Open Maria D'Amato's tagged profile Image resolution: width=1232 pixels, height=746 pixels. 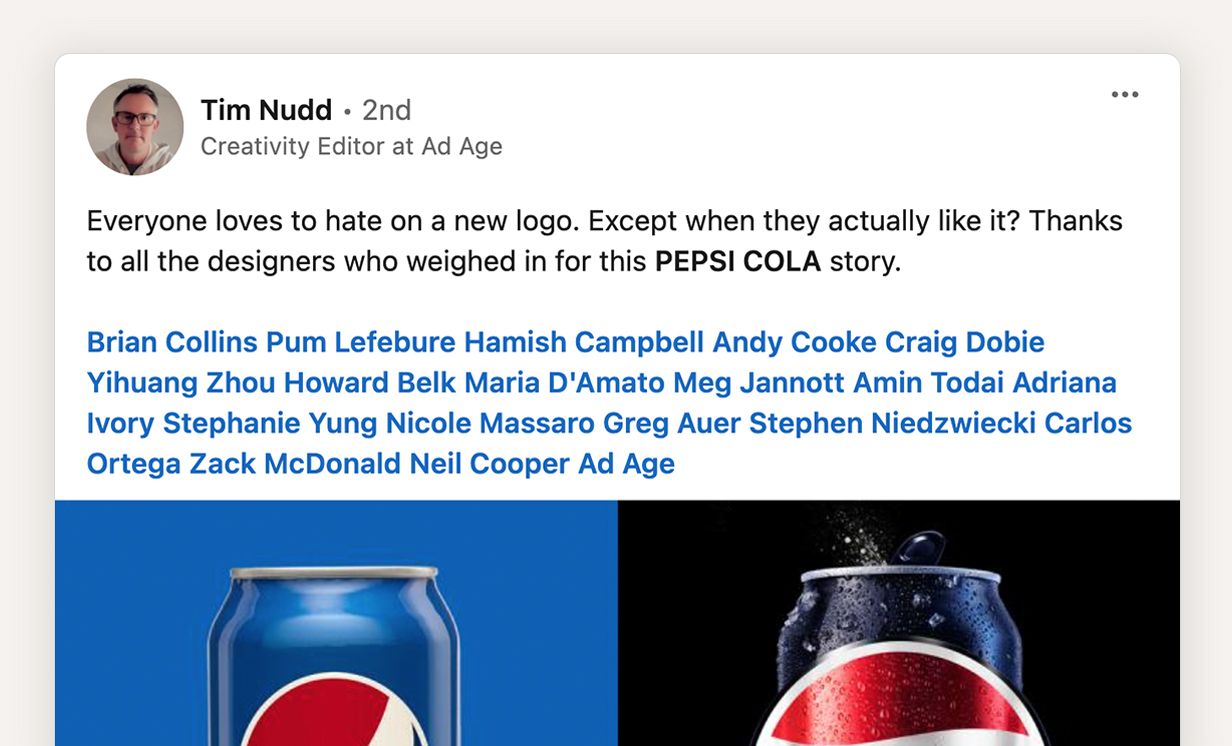coord(564,383)
